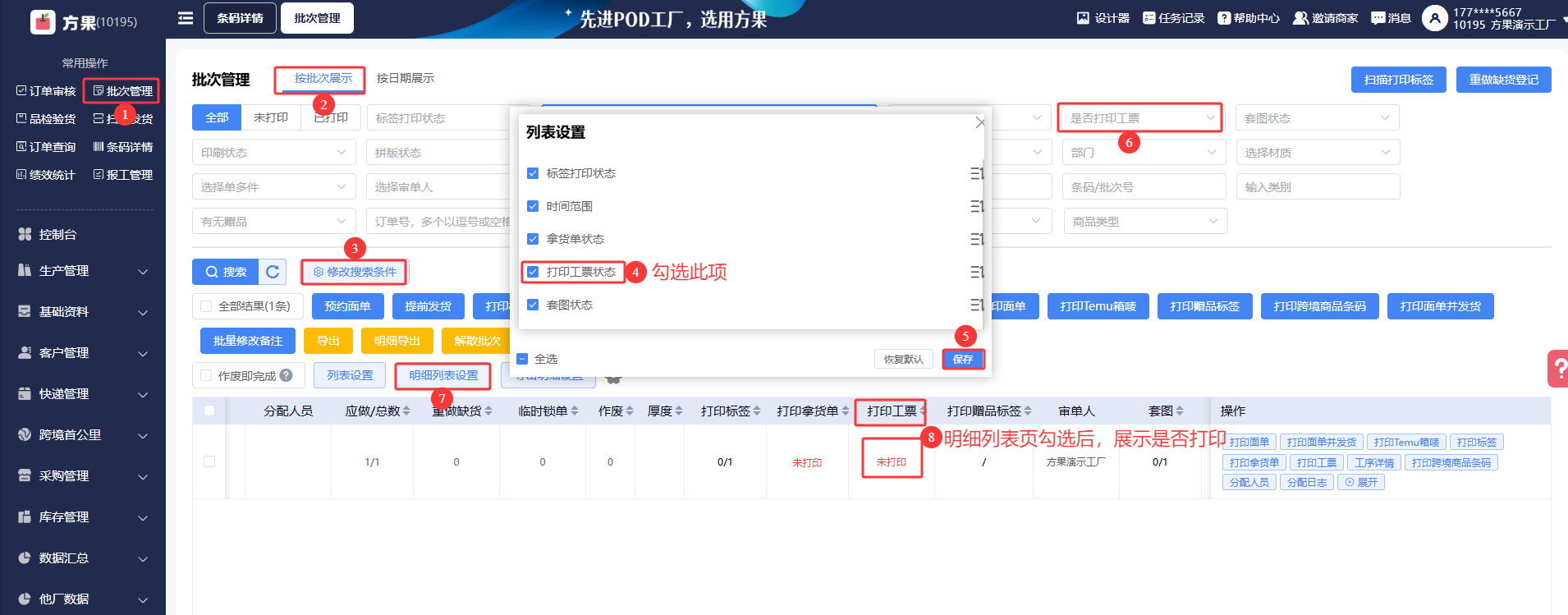Open the 套图状态 filter dropdown

coord(1318,118)
